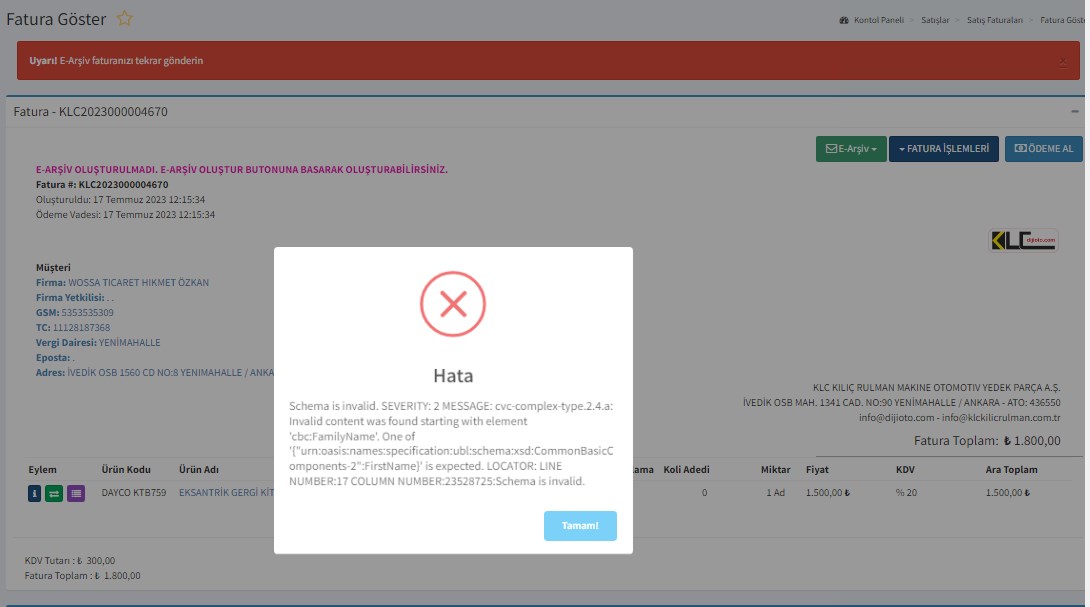
Task: Click the purple list action icon
Action: coord(76,493)
